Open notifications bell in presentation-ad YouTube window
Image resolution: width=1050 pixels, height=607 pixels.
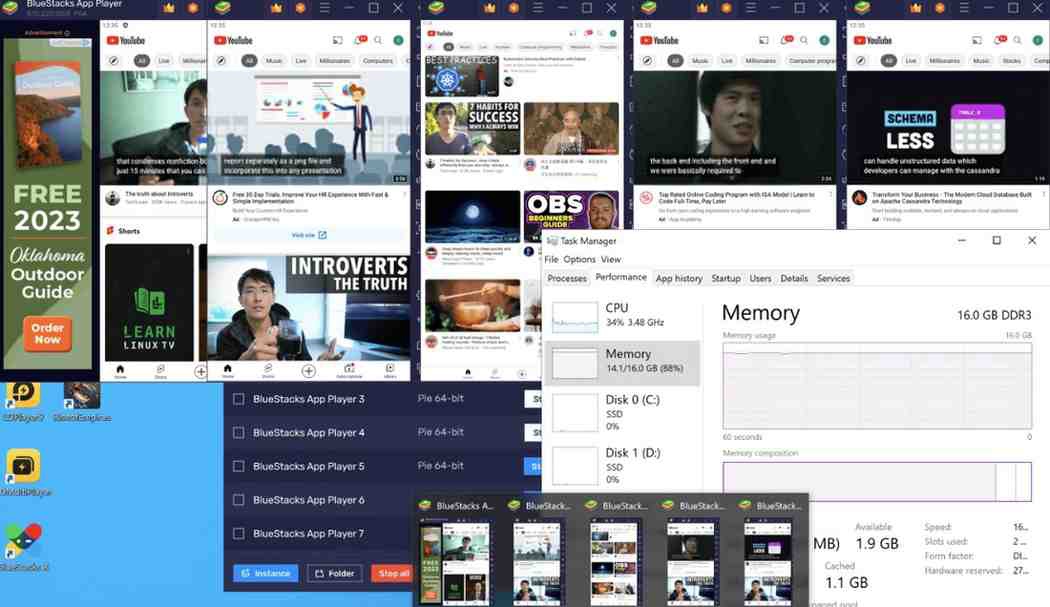pyautogui.click(x=360, y=40)
